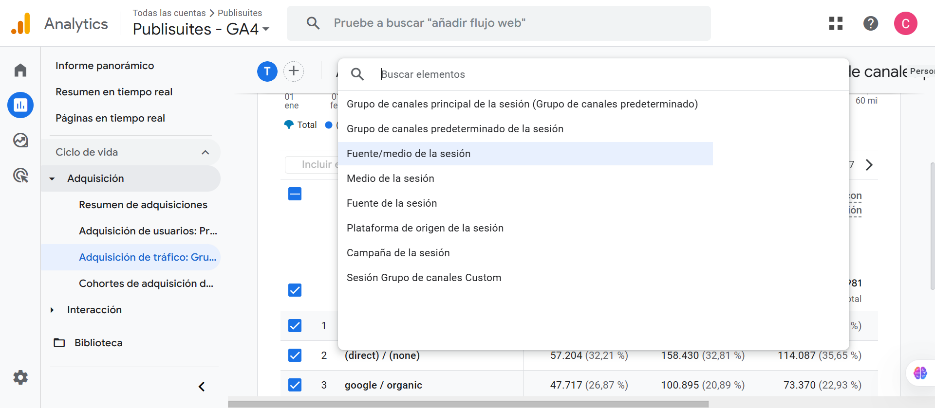Open the user account avatar
The image size is (935, 408).
pyautogui.click(x=905, y=23)
